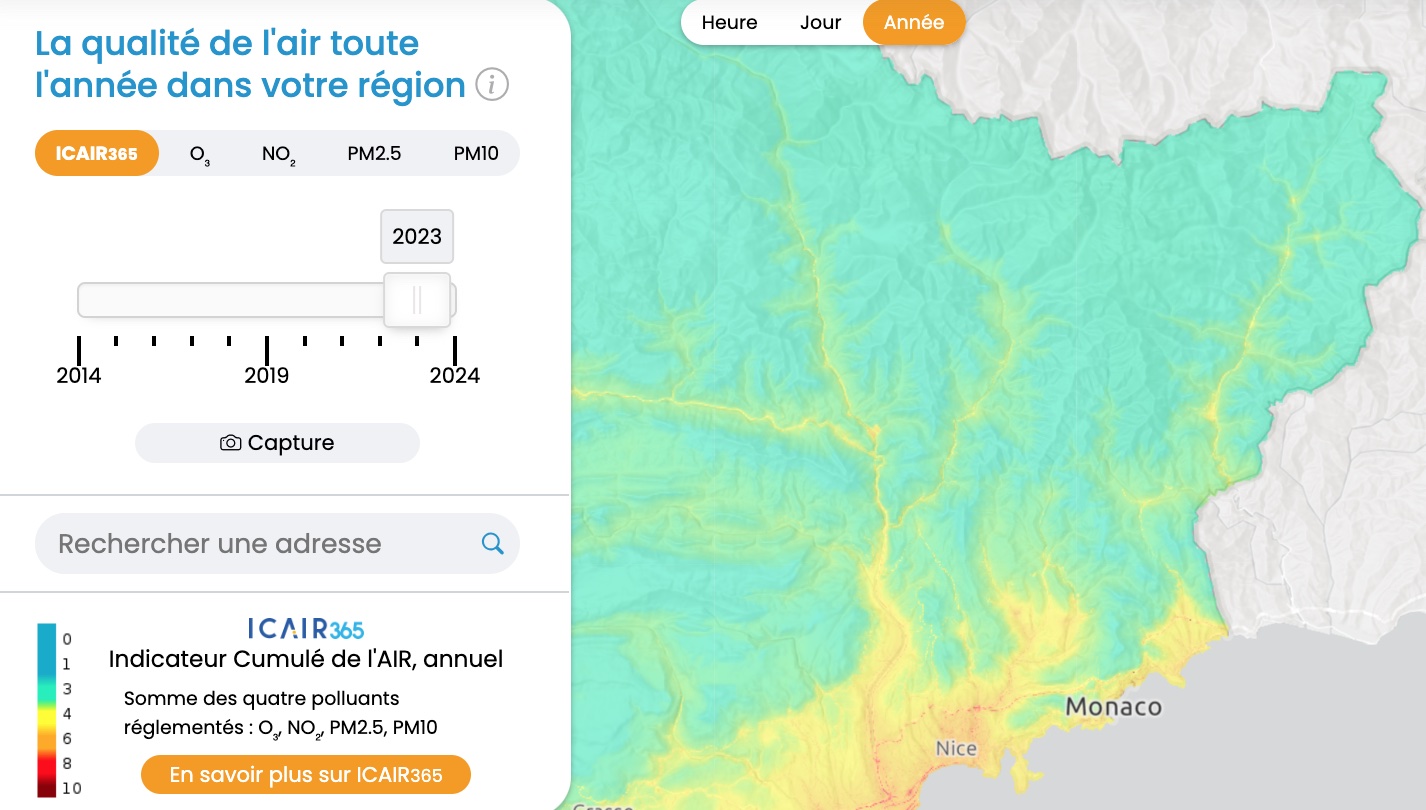The image size is (1426, 810).
Task: Click the magnifier search icon
Action: (493, 543)
